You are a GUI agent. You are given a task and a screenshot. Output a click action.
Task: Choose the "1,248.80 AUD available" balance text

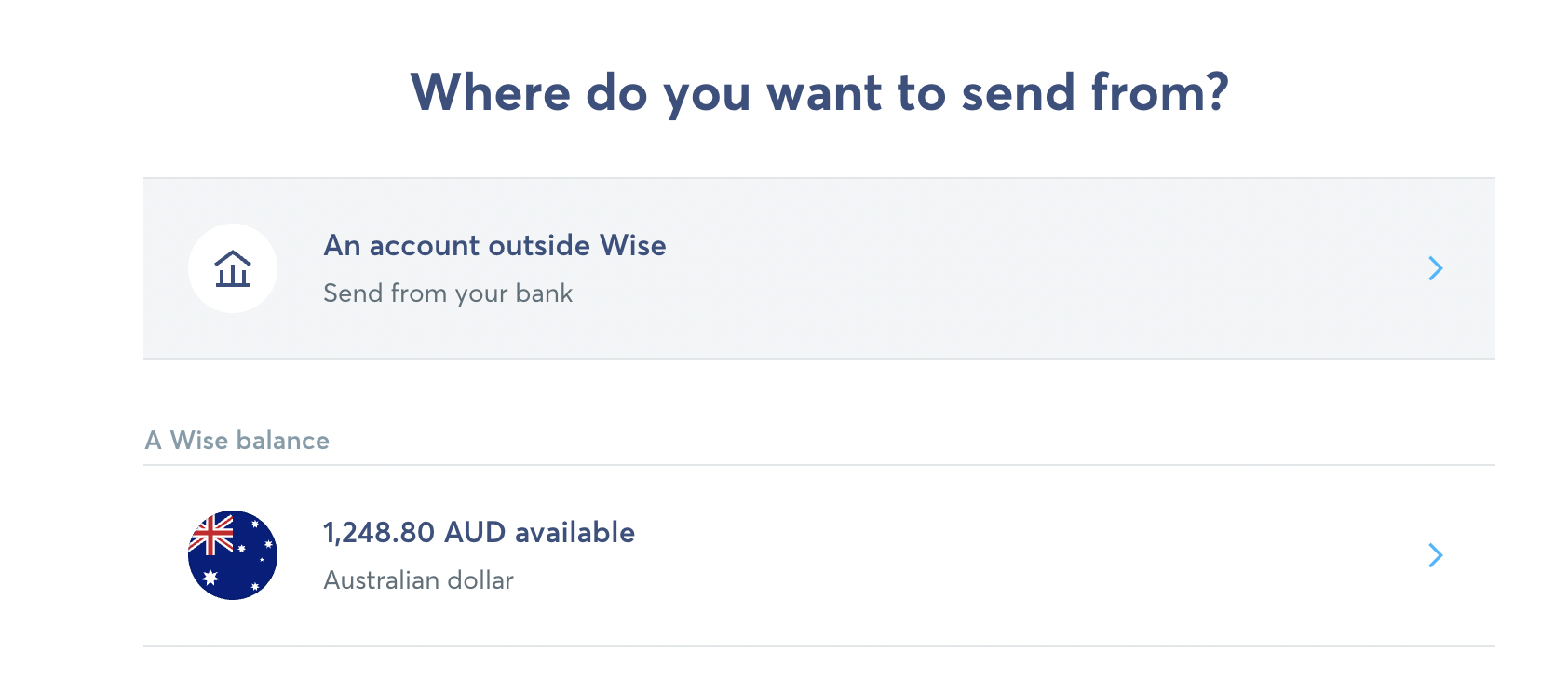pos(479,533)
